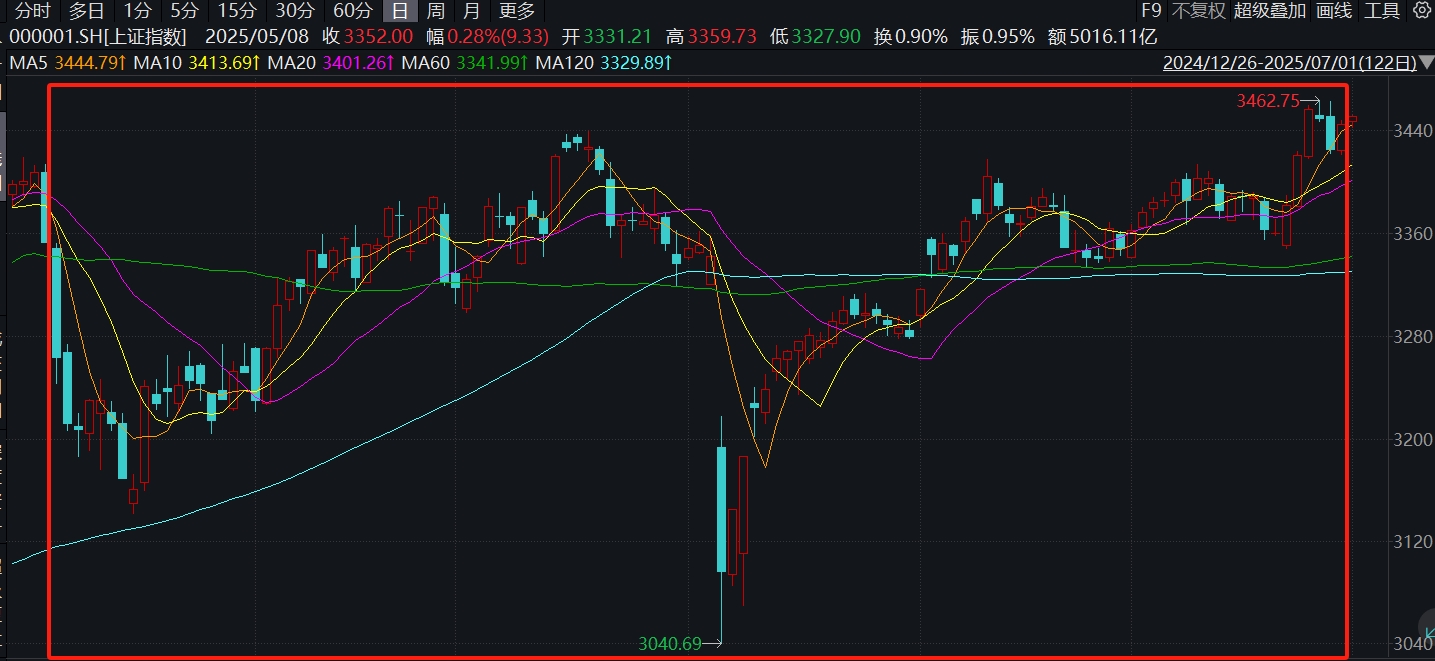This screenshot has height=661, width=1435.
Task: Click the 000001.SH[上证指数] stock name
Action: pyautogui.click(x=97, y=37)
